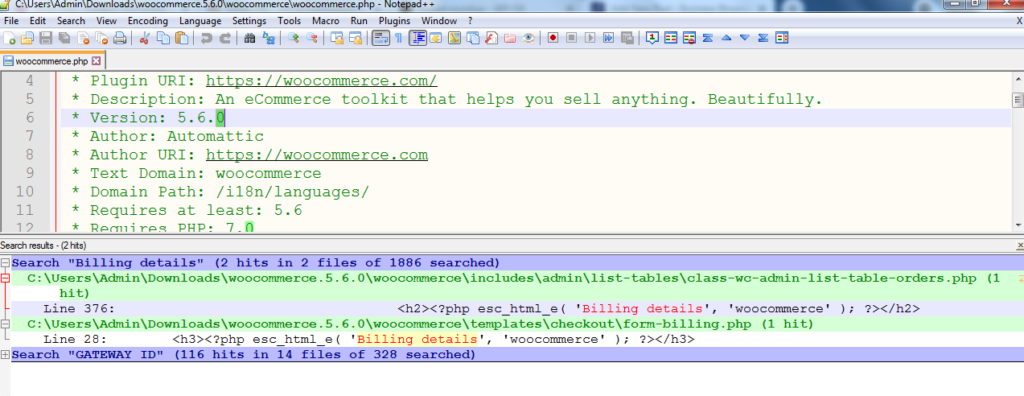The image size is (1024, 396).
Task: Click the User Defined Language icon
Action: [435, 38]
